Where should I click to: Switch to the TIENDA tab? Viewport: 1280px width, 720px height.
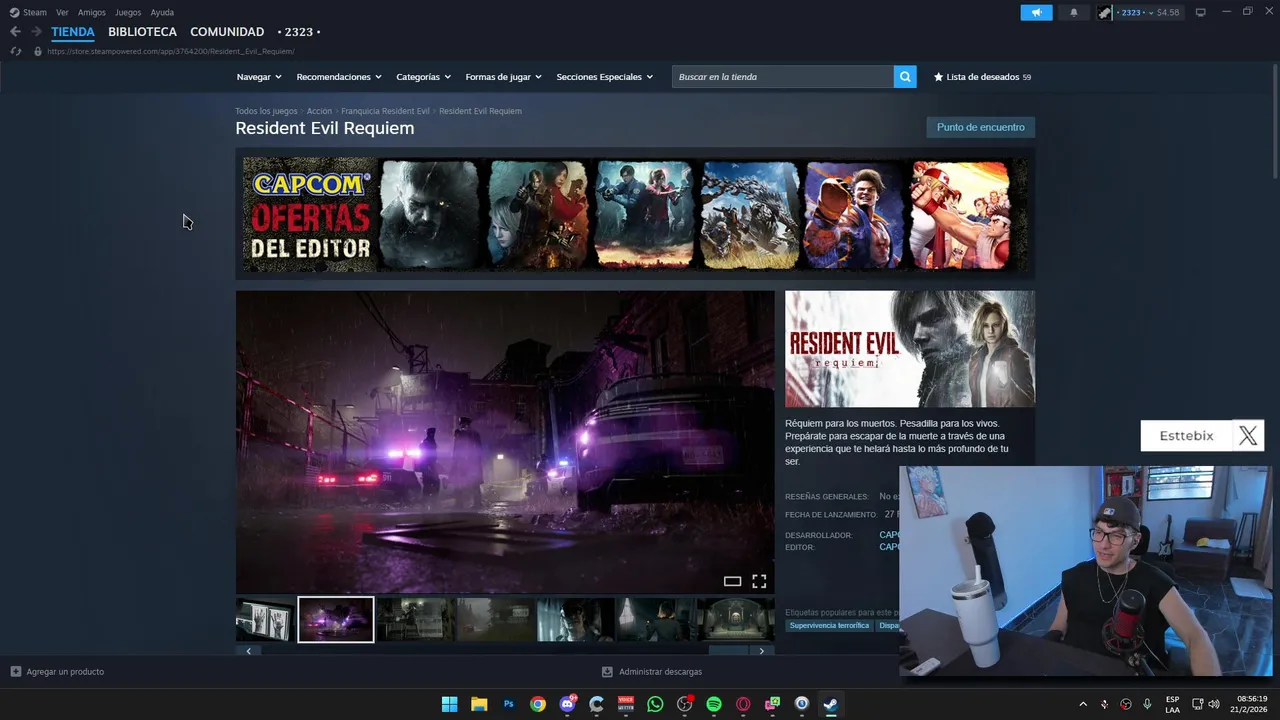(x=73, y=32)
